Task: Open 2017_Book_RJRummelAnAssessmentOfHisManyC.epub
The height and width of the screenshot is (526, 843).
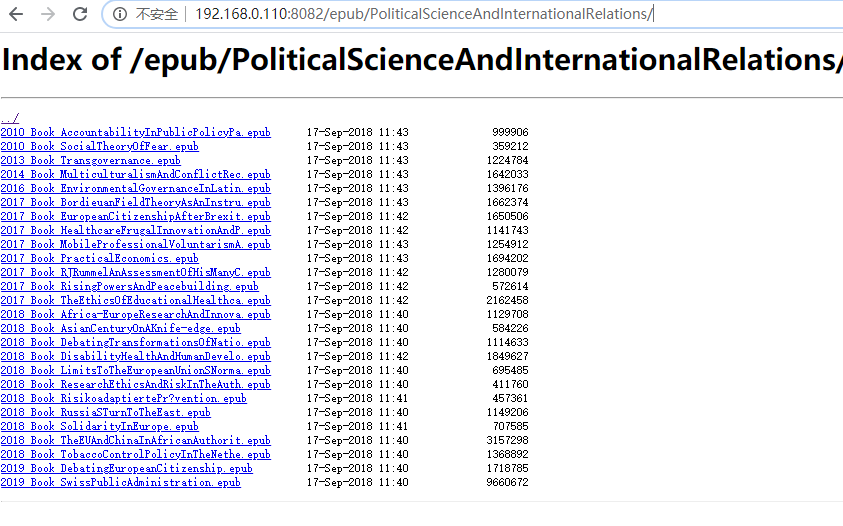Action: pos(135,272)
